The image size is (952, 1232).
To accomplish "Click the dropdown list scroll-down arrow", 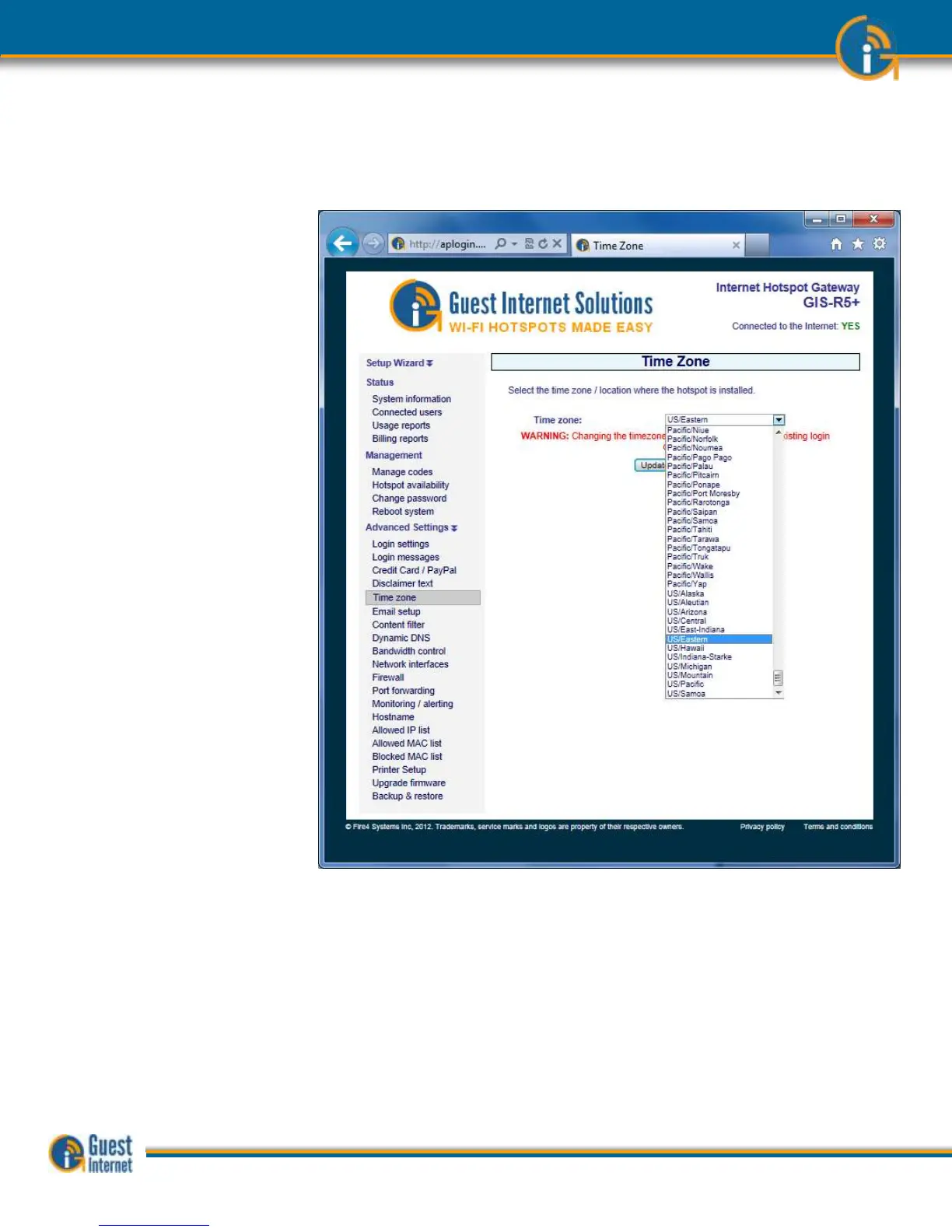I will pos(778,693).
